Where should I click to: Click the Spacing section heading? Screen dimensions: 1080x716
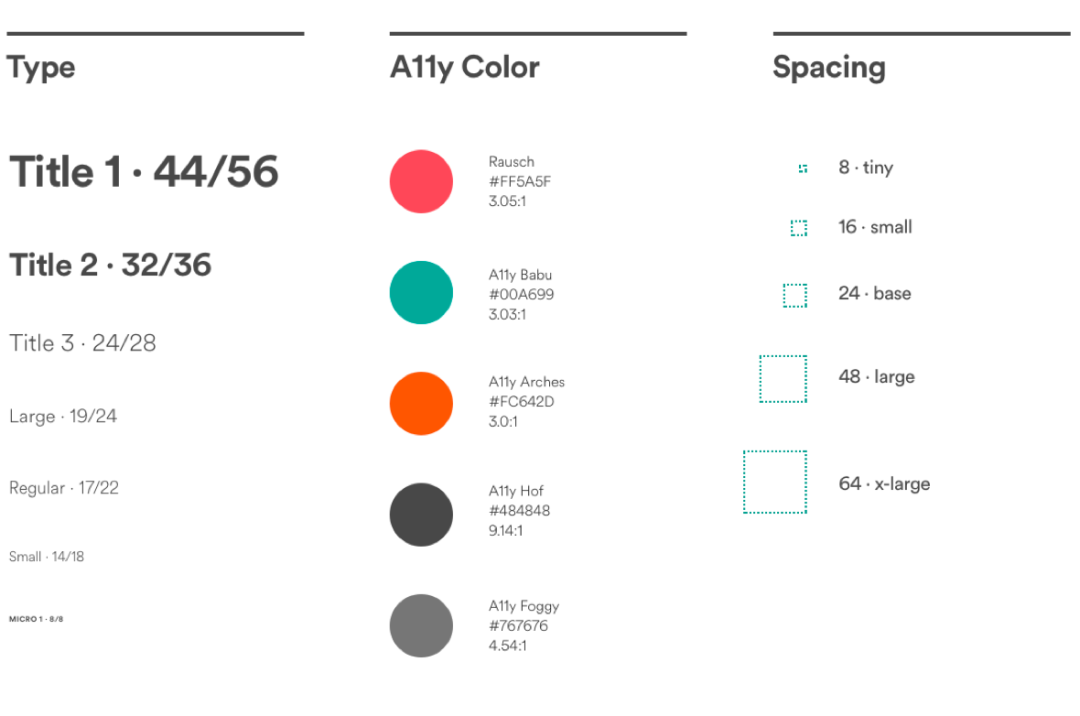829,68
